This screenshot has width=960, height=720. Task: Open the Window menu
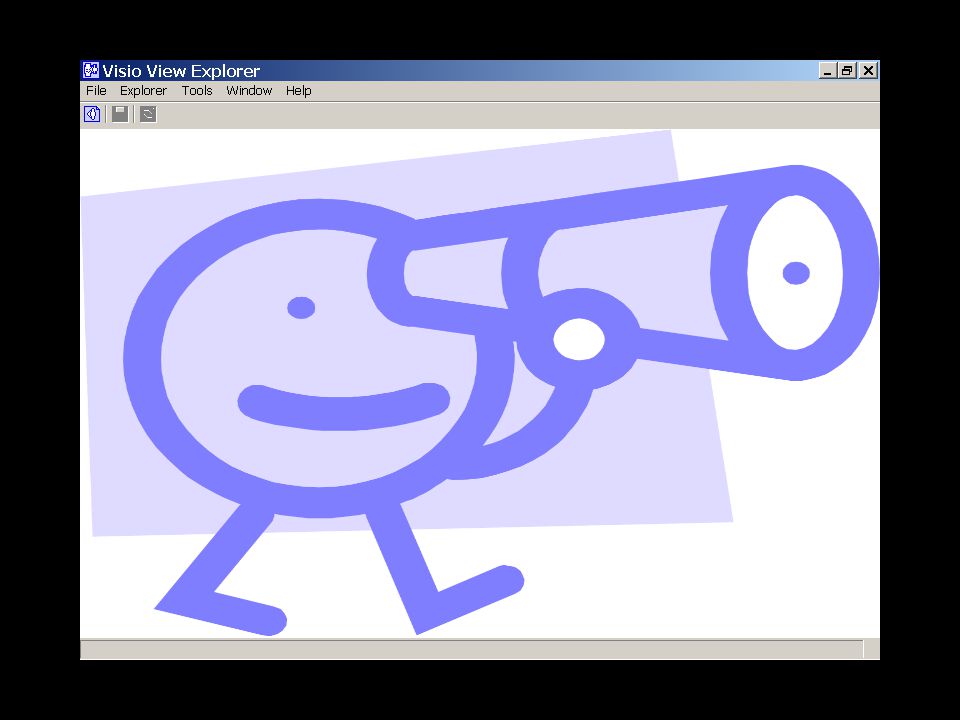coord(249,91)
